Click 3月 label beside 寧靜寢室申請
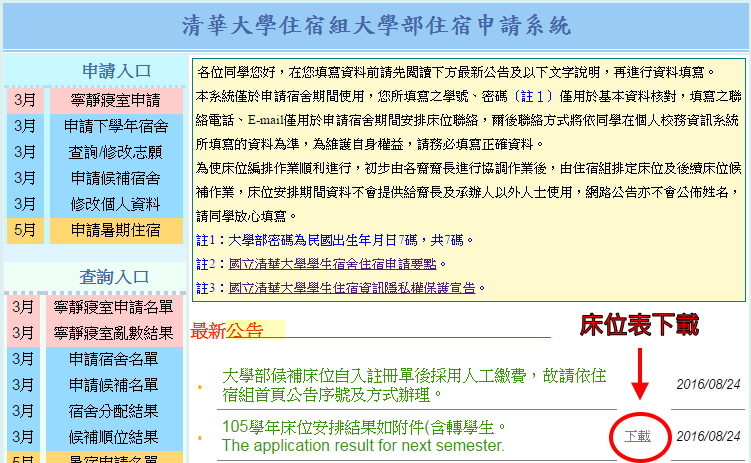 [25, 101]
